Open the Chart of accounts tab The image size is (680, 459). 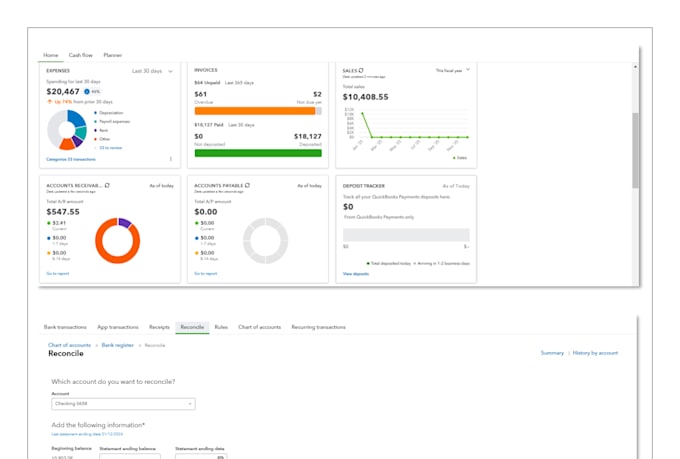pyautogui.click(x=259, y=327)
